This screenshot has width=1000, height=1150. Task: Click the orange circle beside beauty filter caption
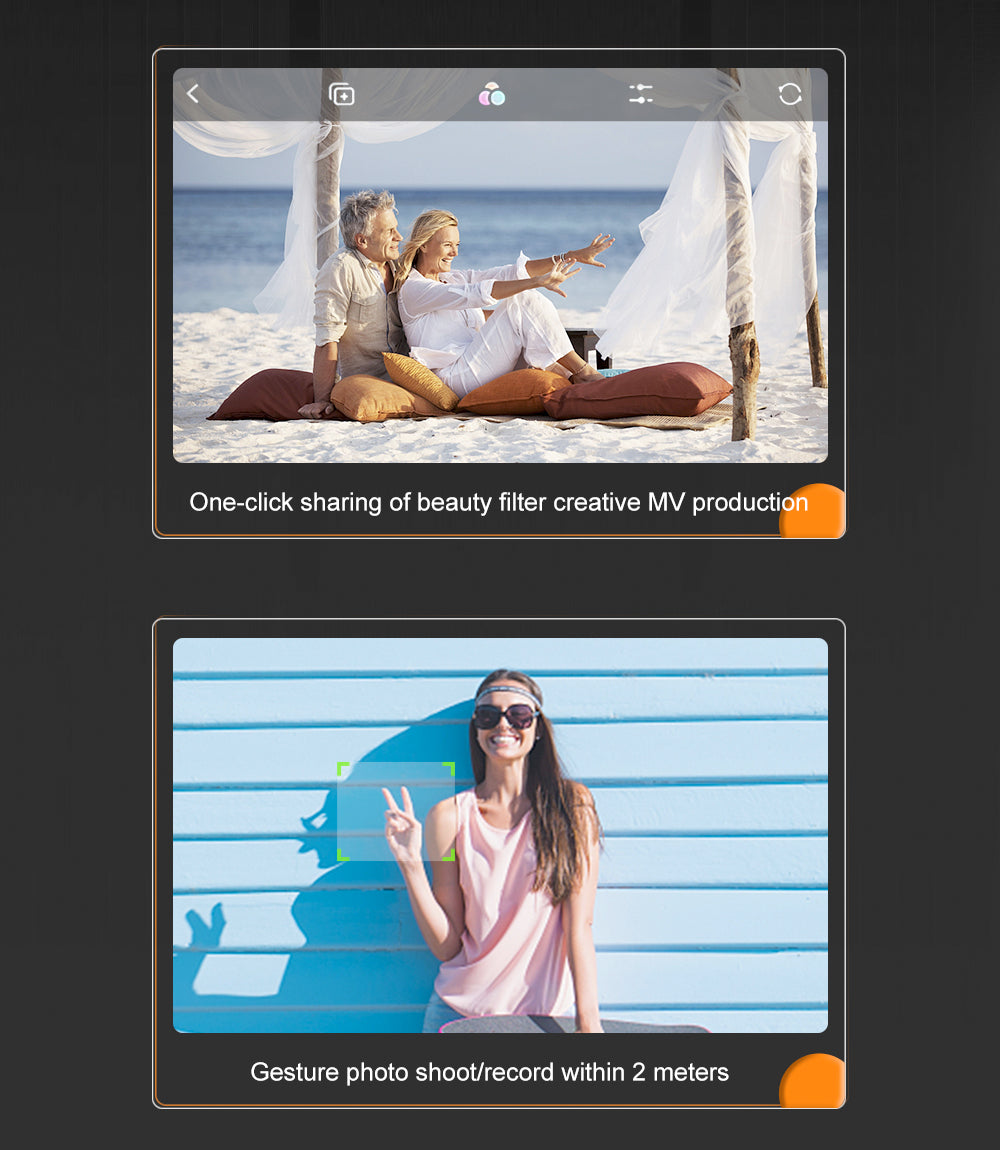813,512
